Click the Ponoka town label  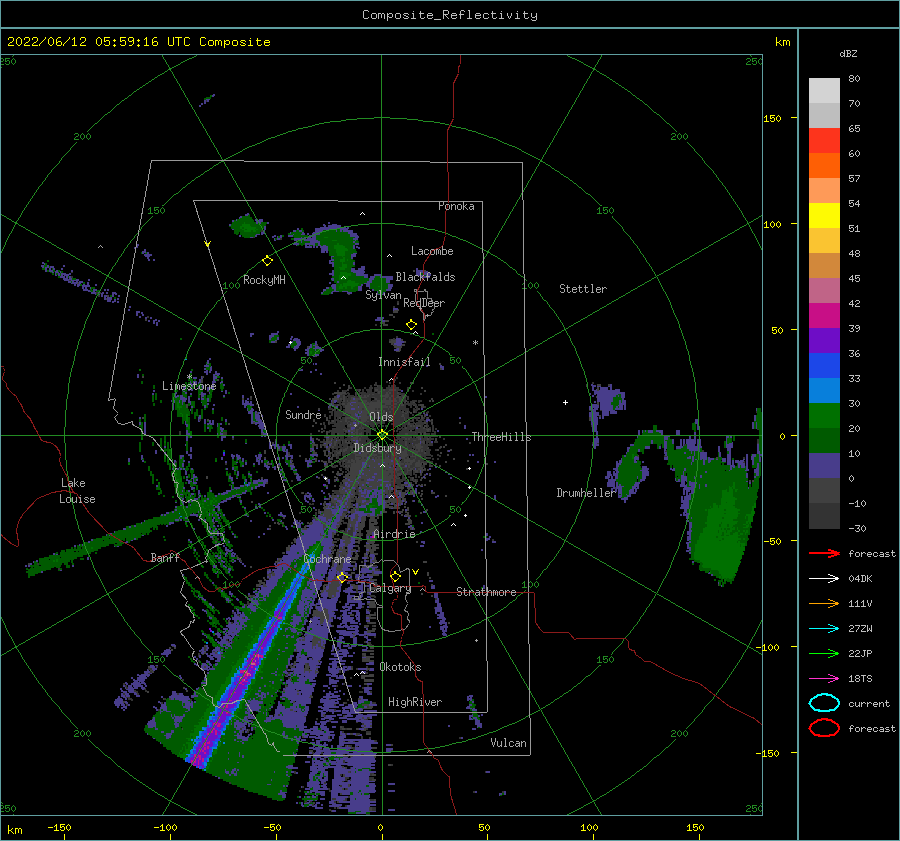pos(456,206)
